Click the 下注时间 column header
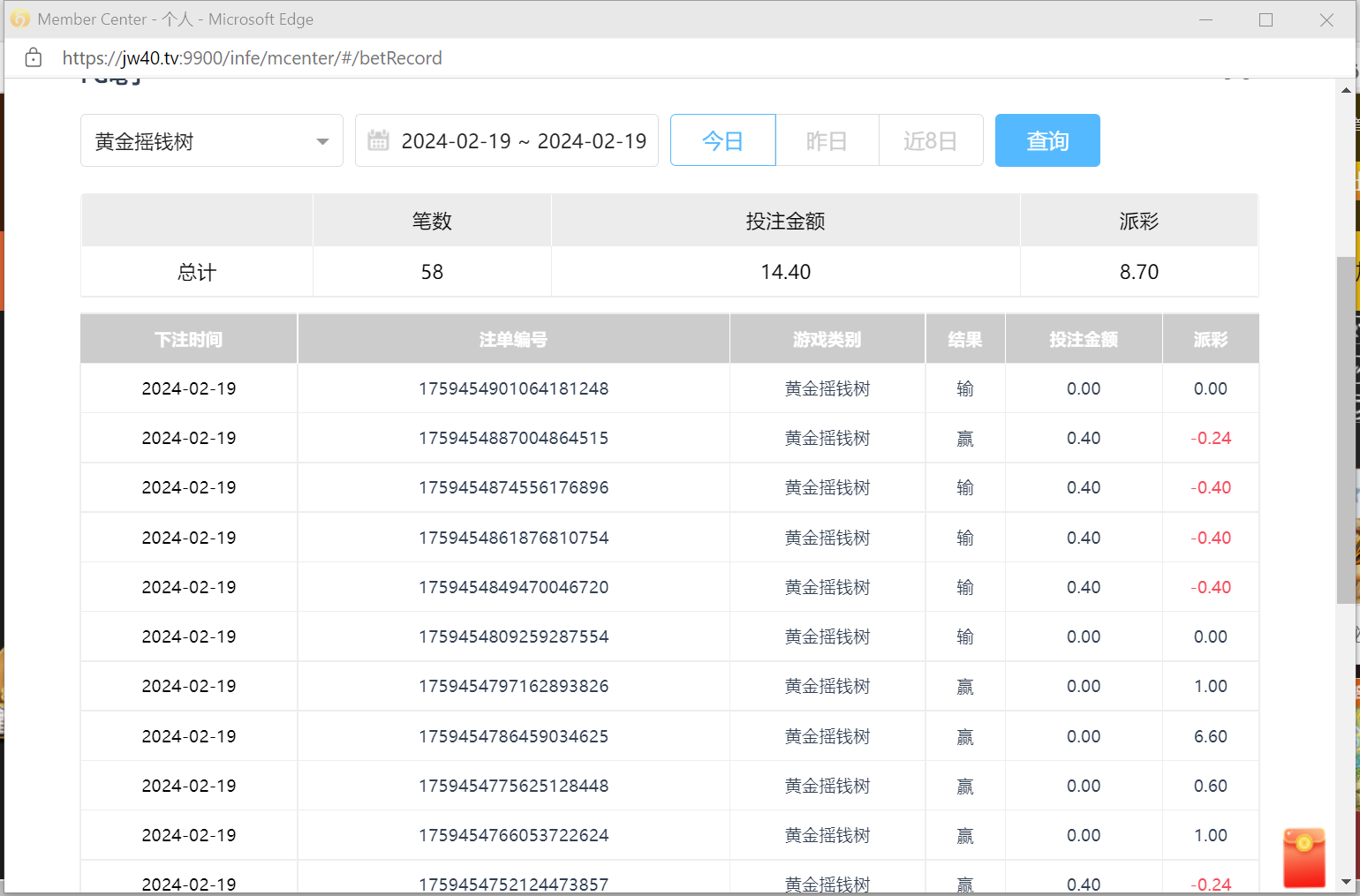The image size is (1360, 896). point(188,339)
